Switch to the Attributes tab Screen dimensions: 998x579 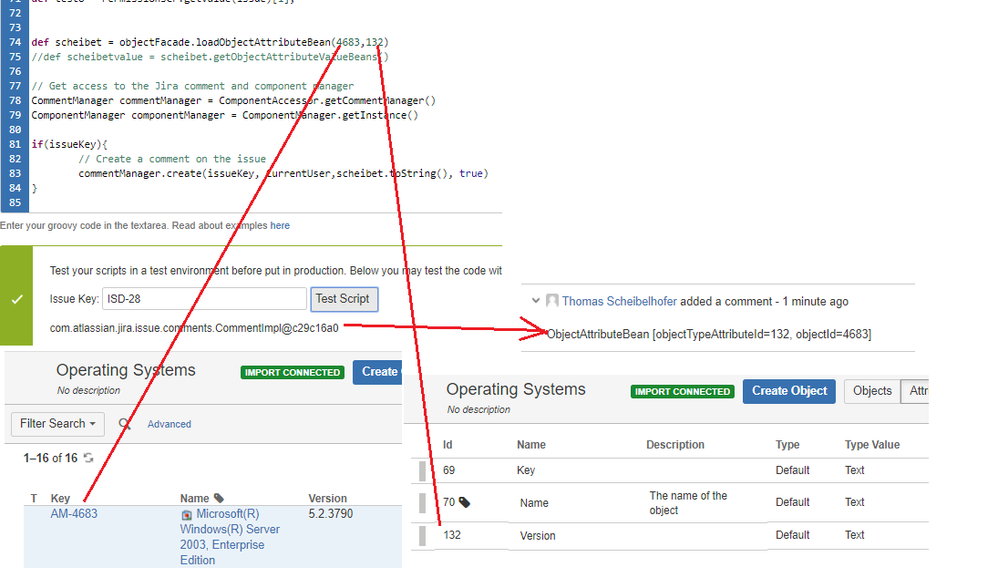(915, 391)
